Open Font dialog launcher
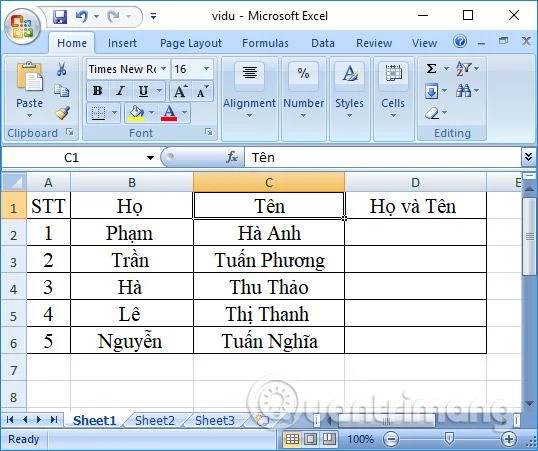This screenshot has height=451, width=538. click(209, 132)
